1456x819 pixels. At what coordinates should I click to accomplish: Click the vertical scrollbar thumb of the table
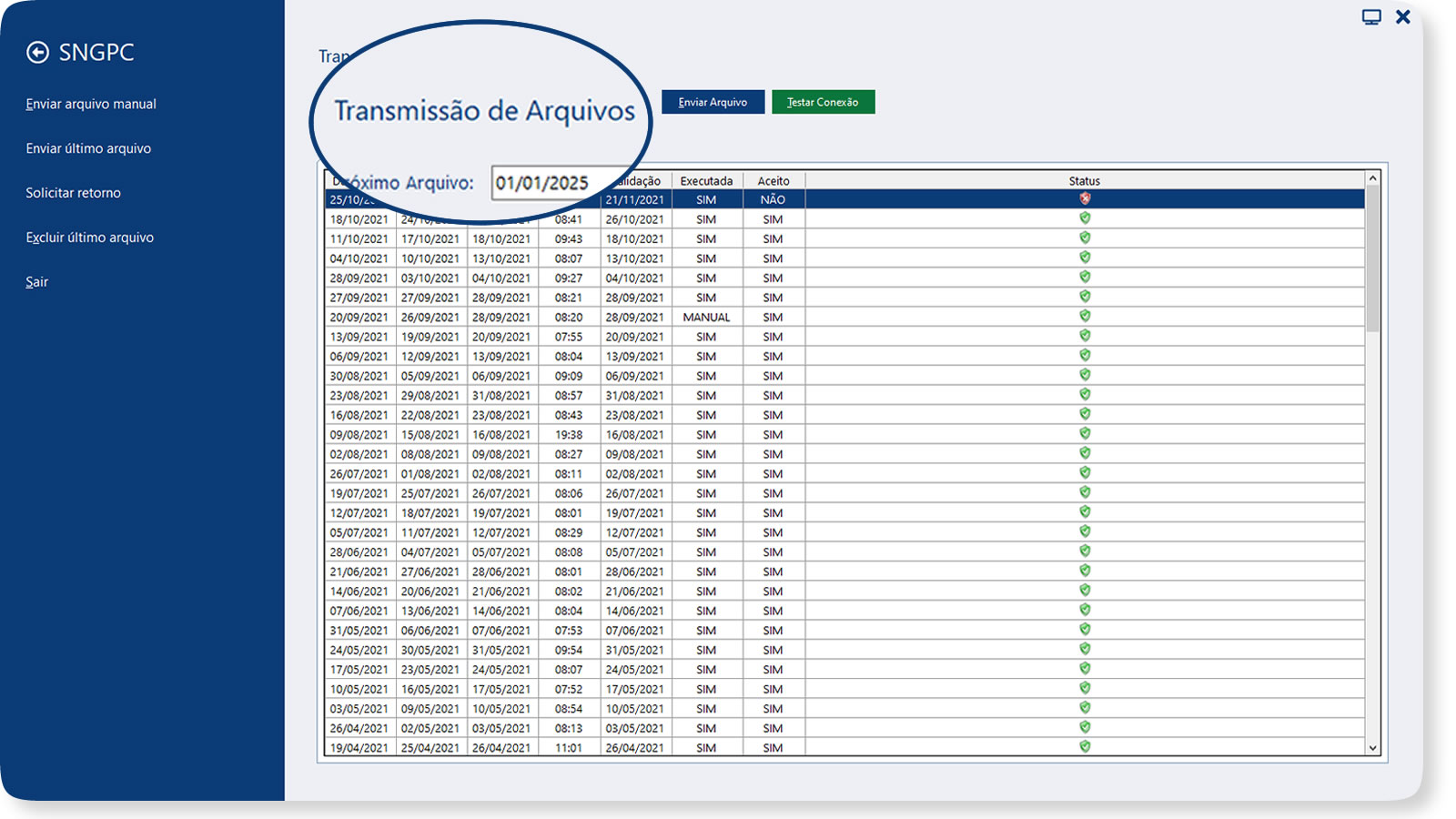[1373, 259]
